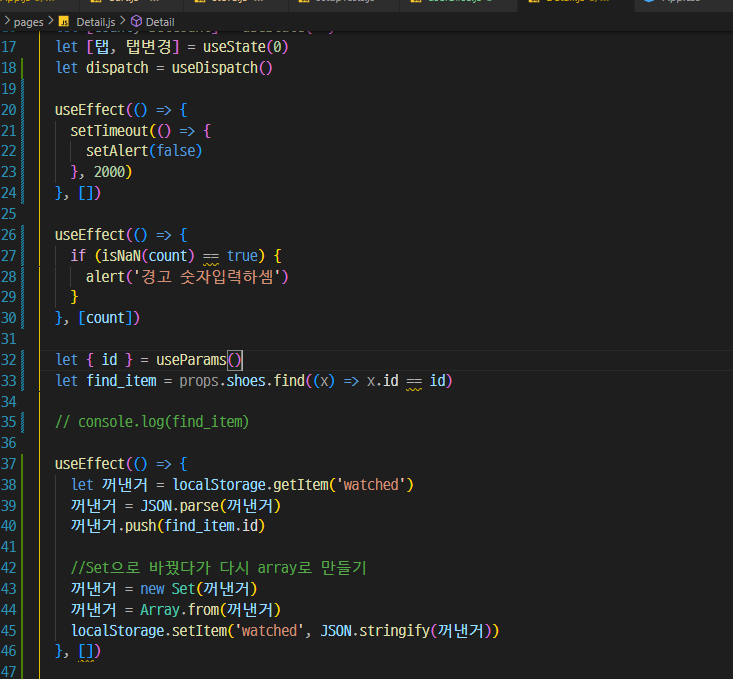Viewport: 733px width, 679px height.
Task: Click the push method on line 40
Action: pos(140,526)
